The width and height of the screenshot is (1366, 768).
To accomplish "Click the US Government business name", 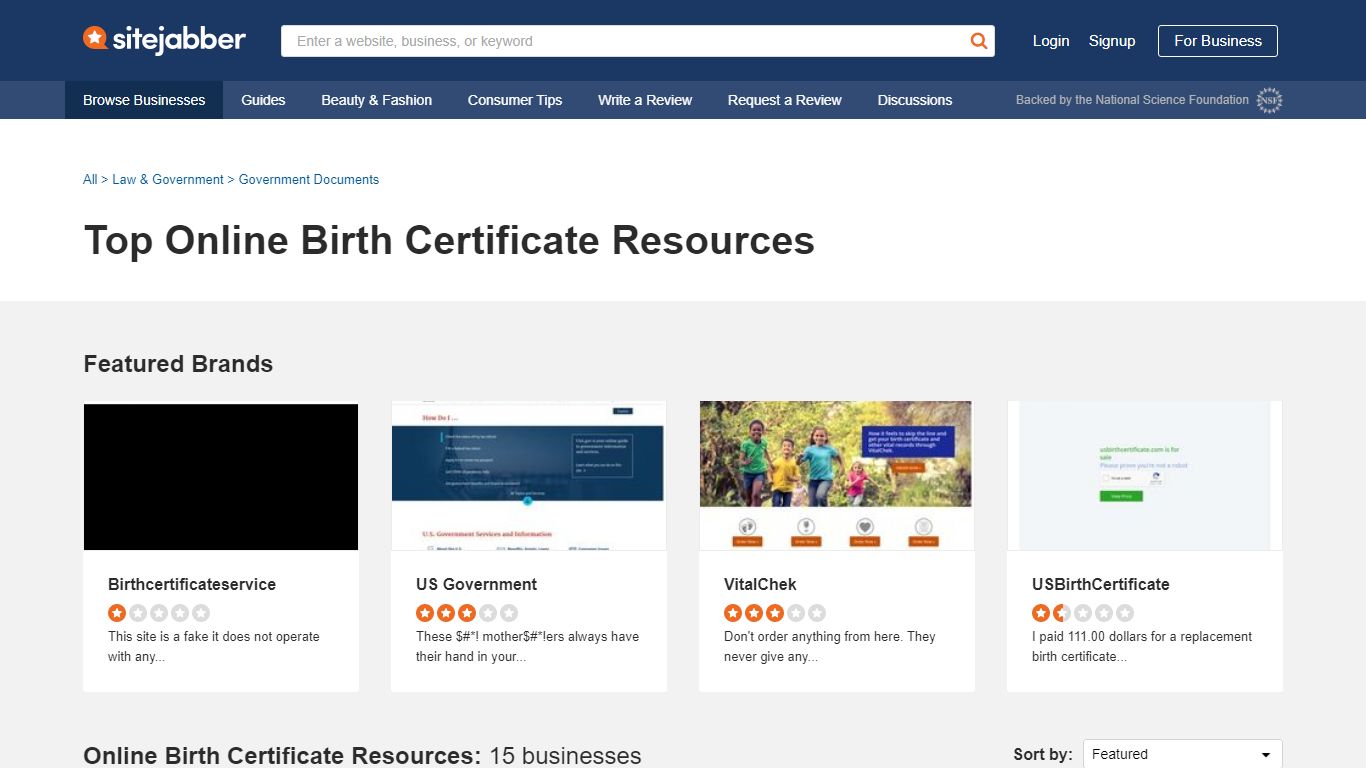I will click(477, 584).
